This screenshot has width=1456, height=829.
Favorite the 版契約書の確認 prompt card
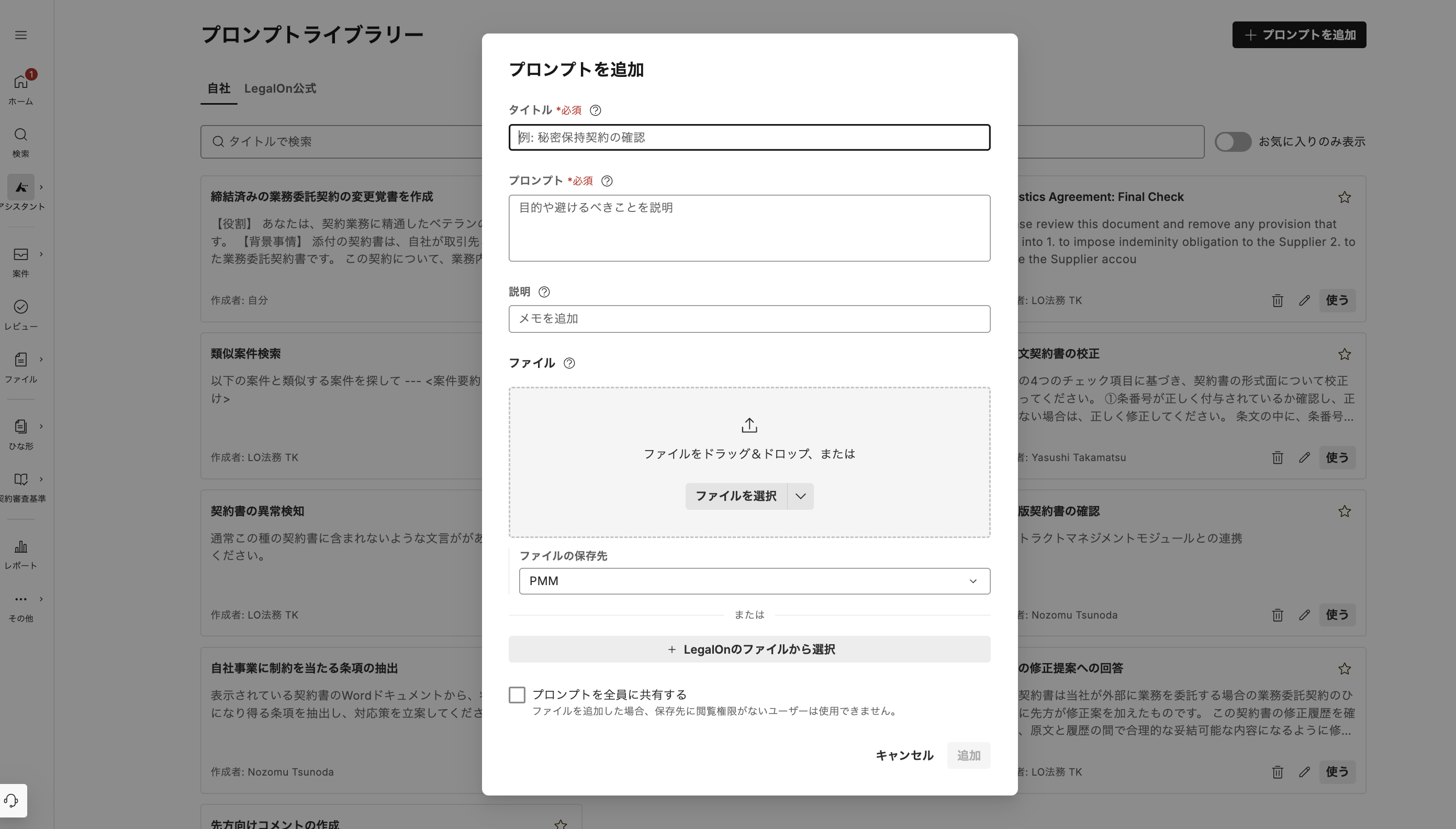(x=1345, y=511)
